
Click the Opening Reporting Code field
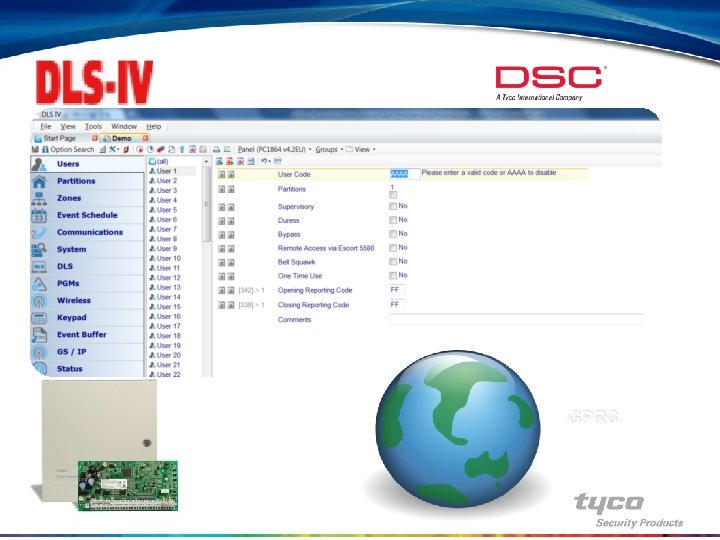(397, 290)
